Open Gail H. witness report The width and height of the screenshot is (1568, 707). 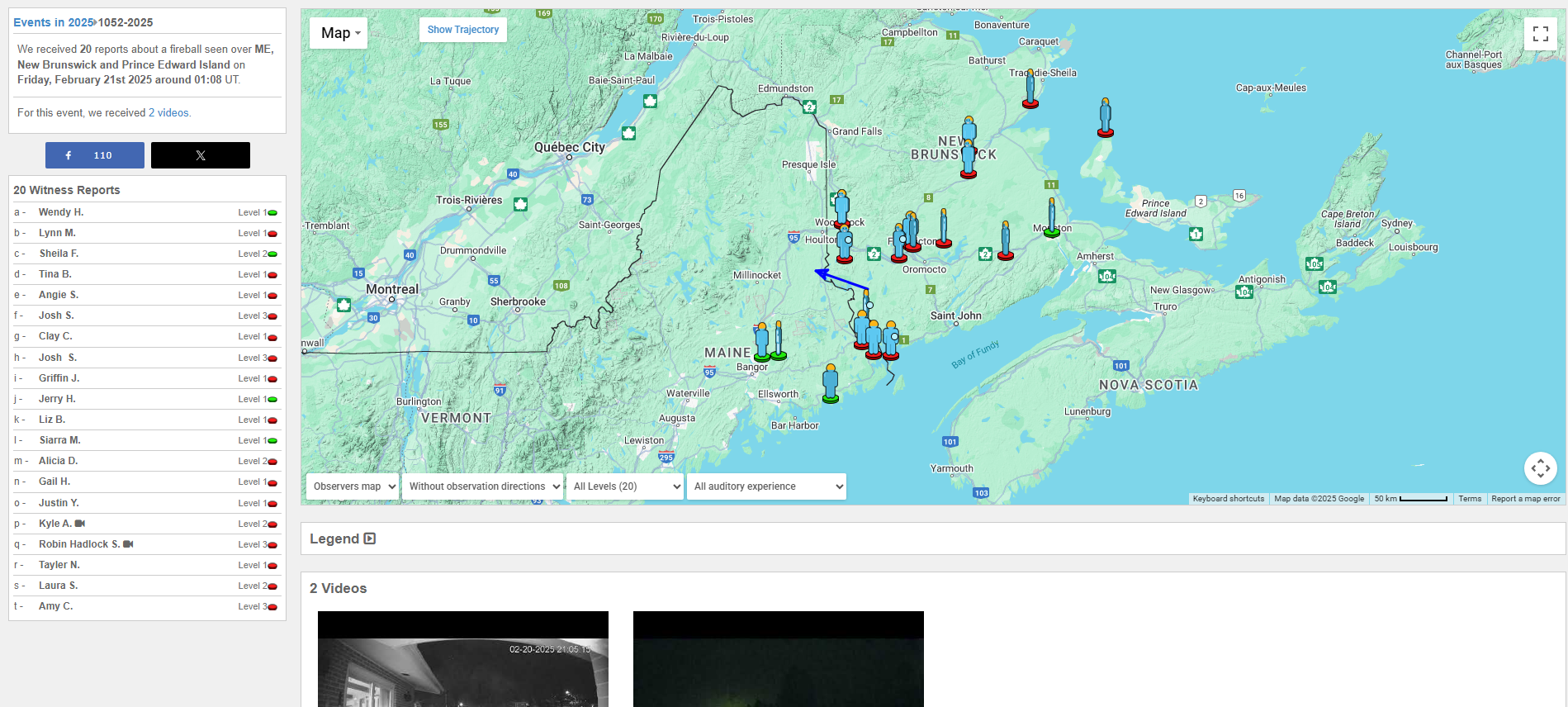[54, 482]
